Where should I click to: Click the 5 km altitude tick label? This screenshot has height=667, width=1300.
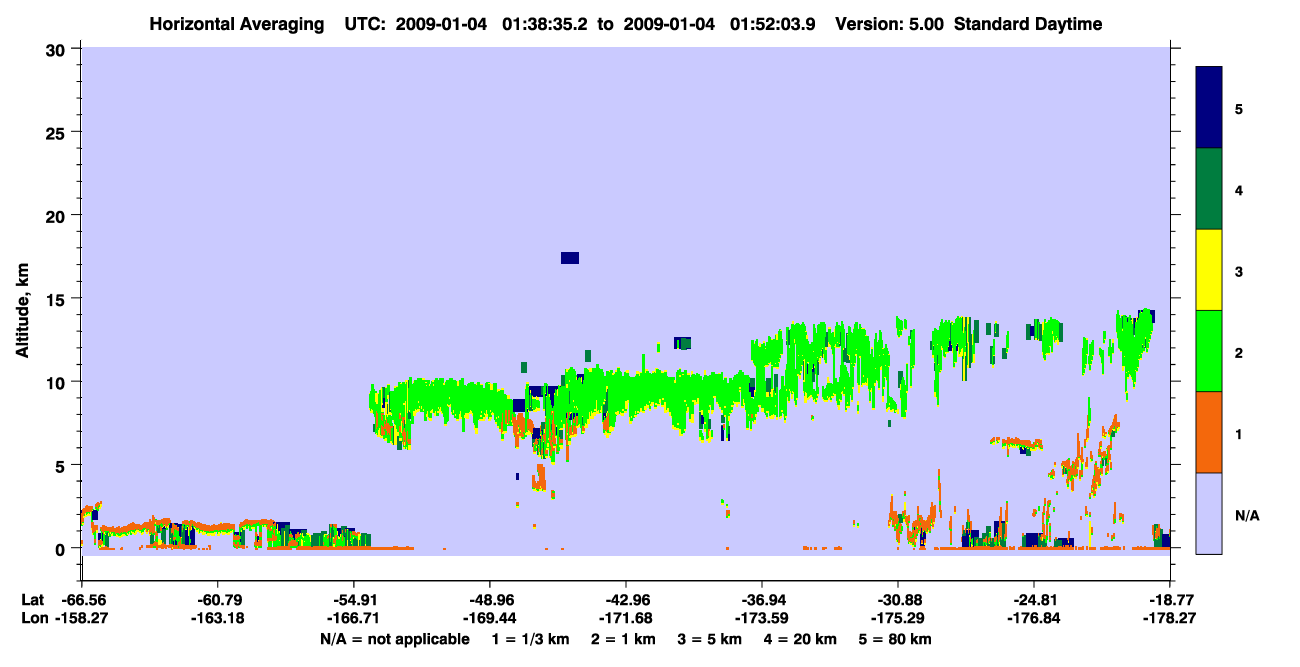[x=63, y=465]
